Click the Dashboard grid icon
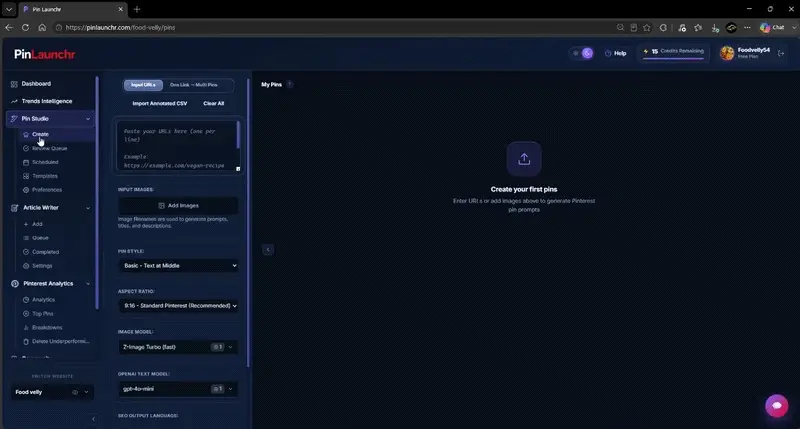This screenshot has width=800, height=429. pyautogui.click(x=14, y=84)
